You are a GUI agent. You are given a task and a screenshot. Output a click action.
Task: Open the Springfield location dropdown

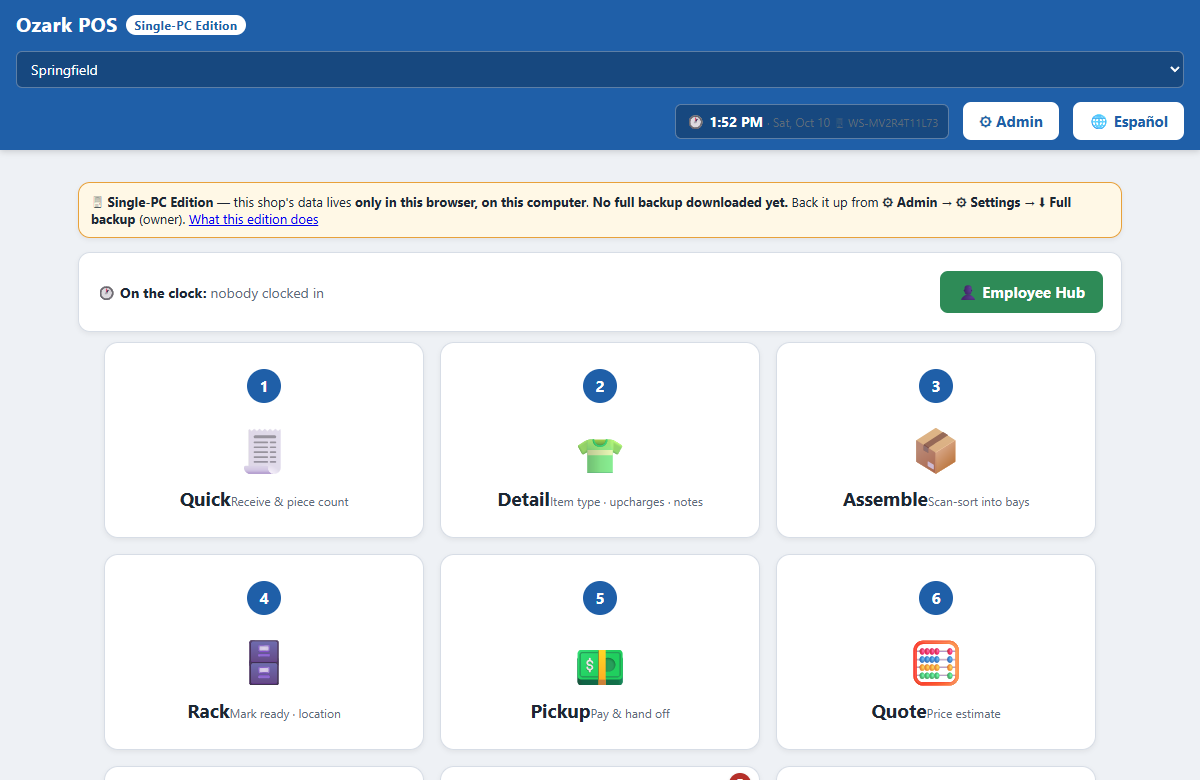pyautogui.click(x=600, y=70)
